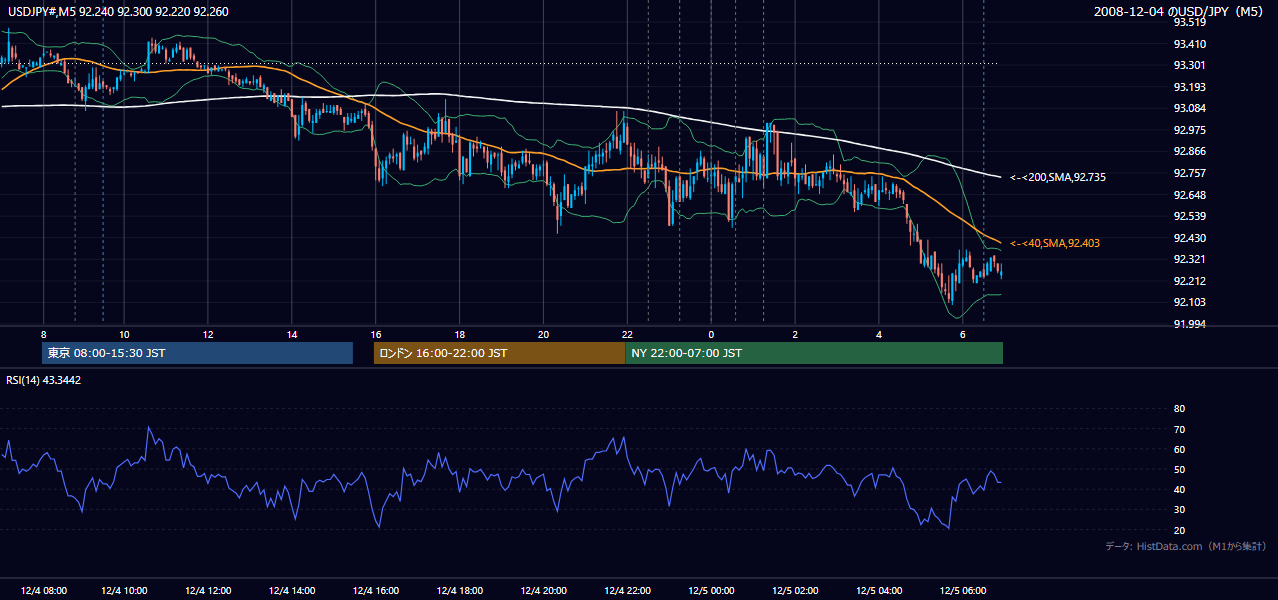Screen dimensions: 1278x600
Task: Click hour label 16 under the price chart
Action: [x=376, y=334]
